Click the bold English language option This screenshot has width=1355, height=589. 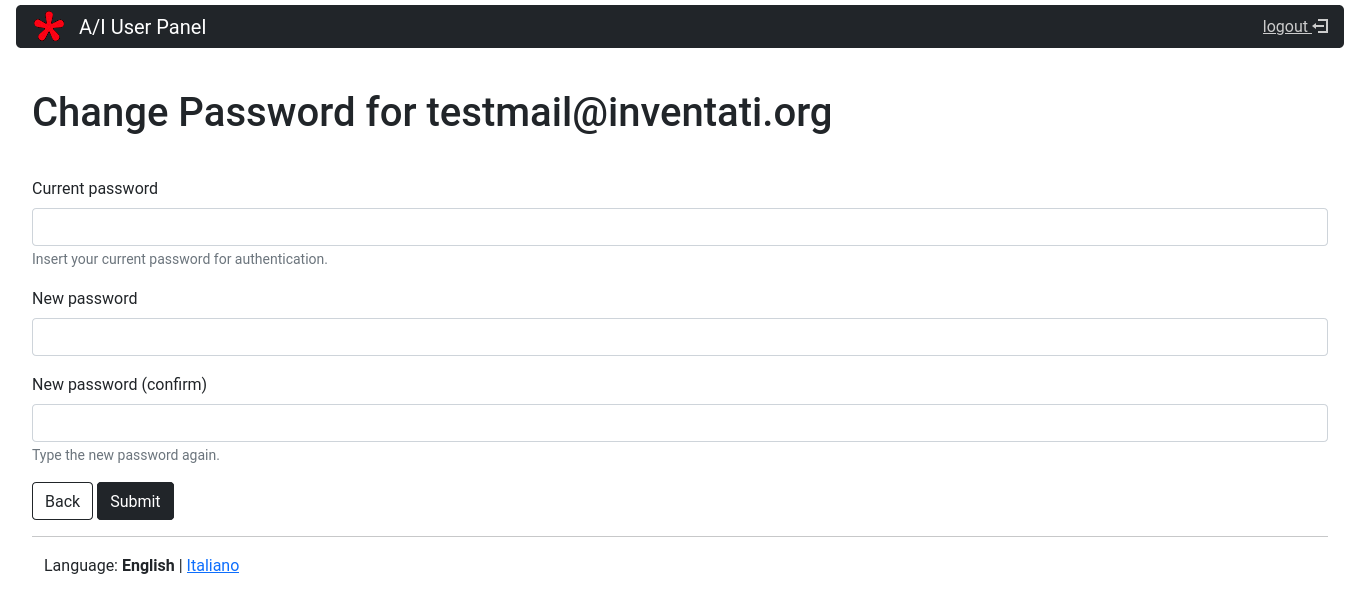[x=148, y=566]
